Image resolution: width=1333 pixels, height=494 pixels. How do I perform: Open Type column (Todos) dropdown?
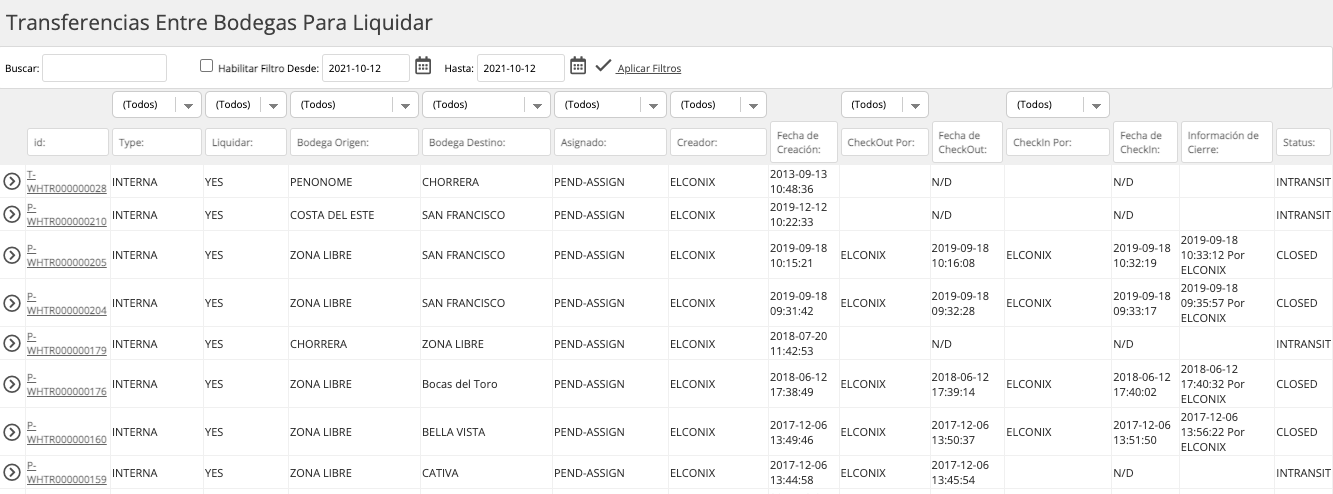(157, 104)
